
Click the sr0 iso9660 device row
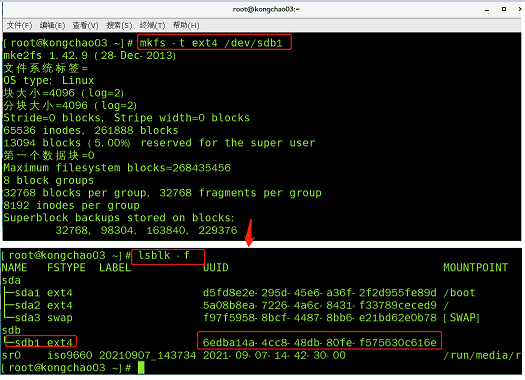[x=261, y=355]
